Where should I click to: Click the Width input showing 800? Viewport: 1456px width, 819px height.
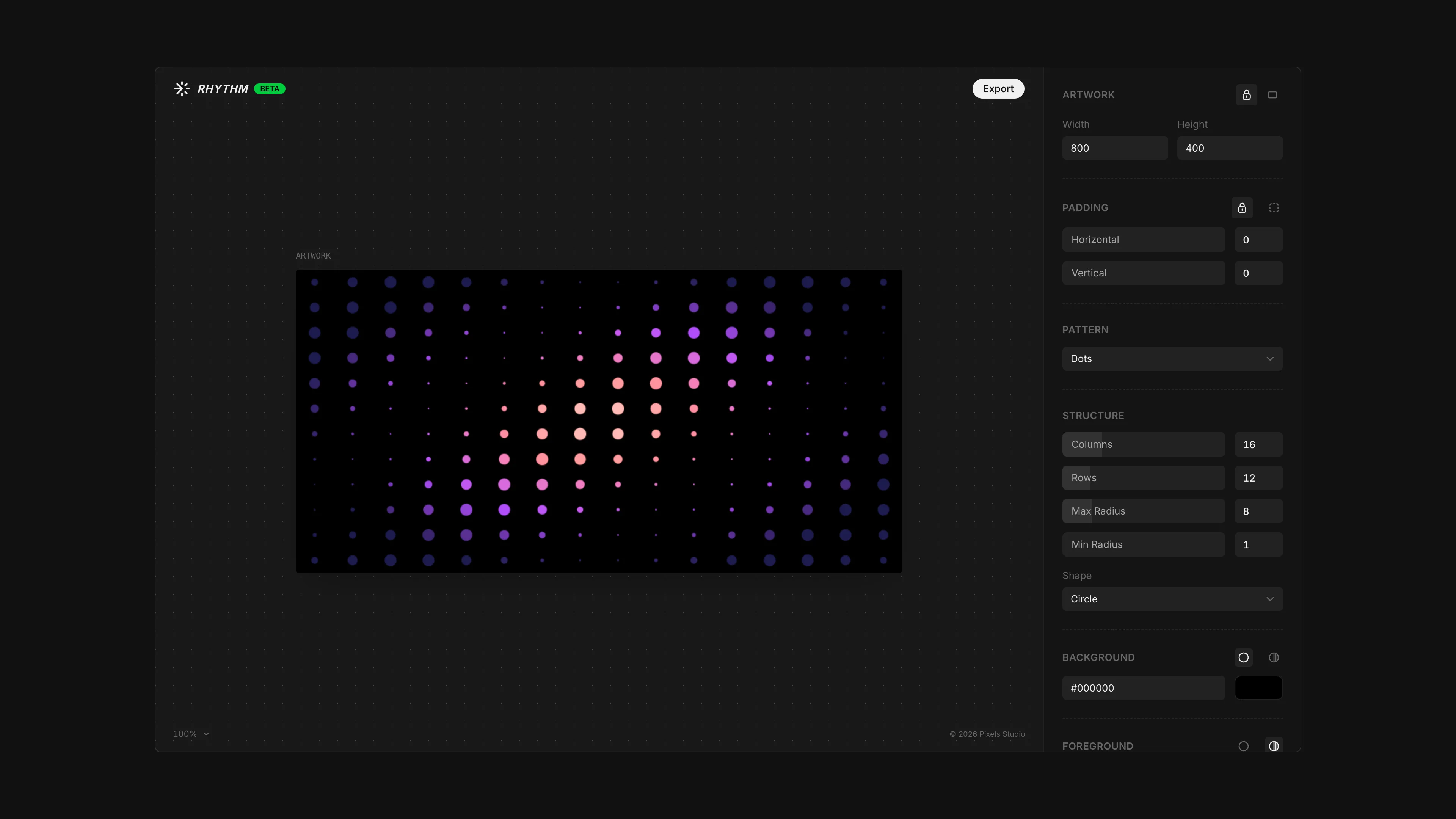point(1115,147)
